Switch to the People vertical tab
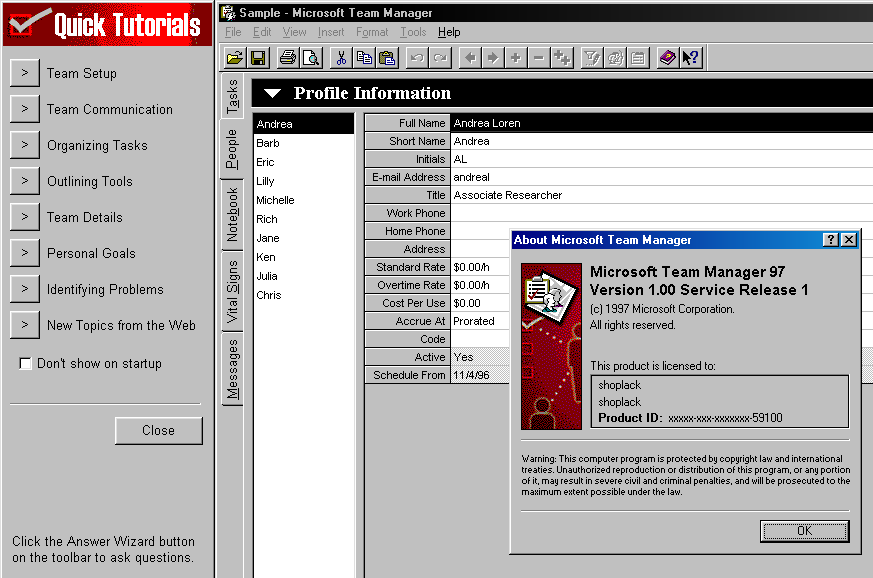873x578 pixels. click(232, 149)
